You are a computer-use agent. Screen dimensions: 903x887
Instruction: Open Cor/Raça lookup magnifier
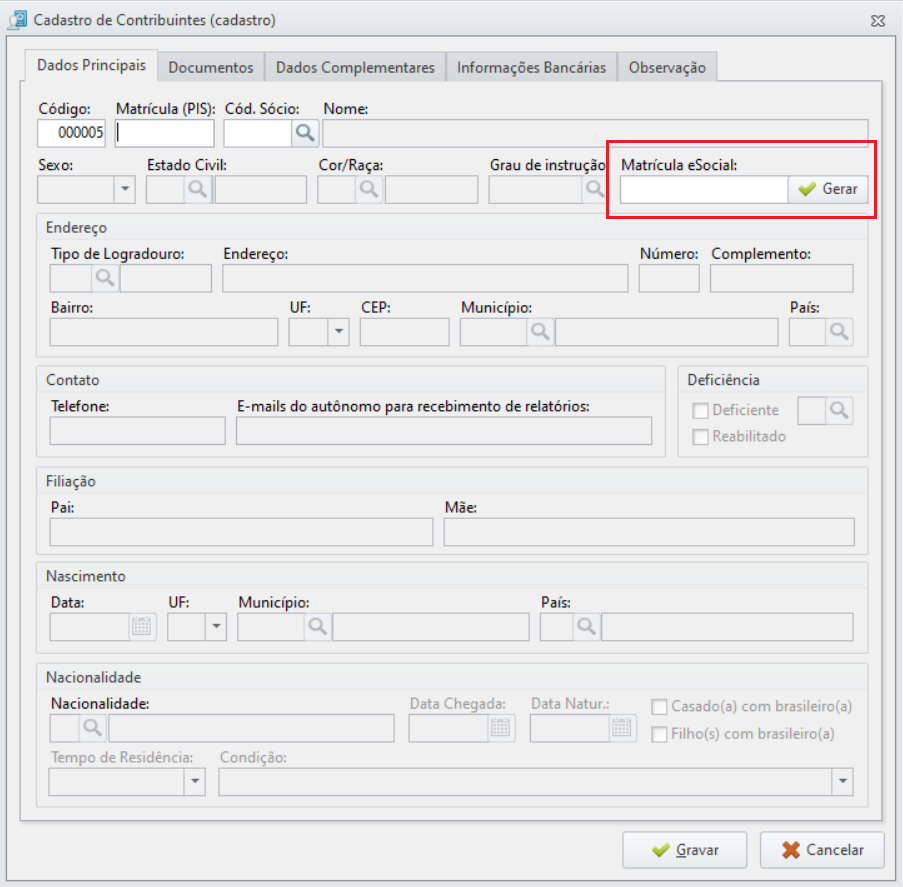(369, 189)
